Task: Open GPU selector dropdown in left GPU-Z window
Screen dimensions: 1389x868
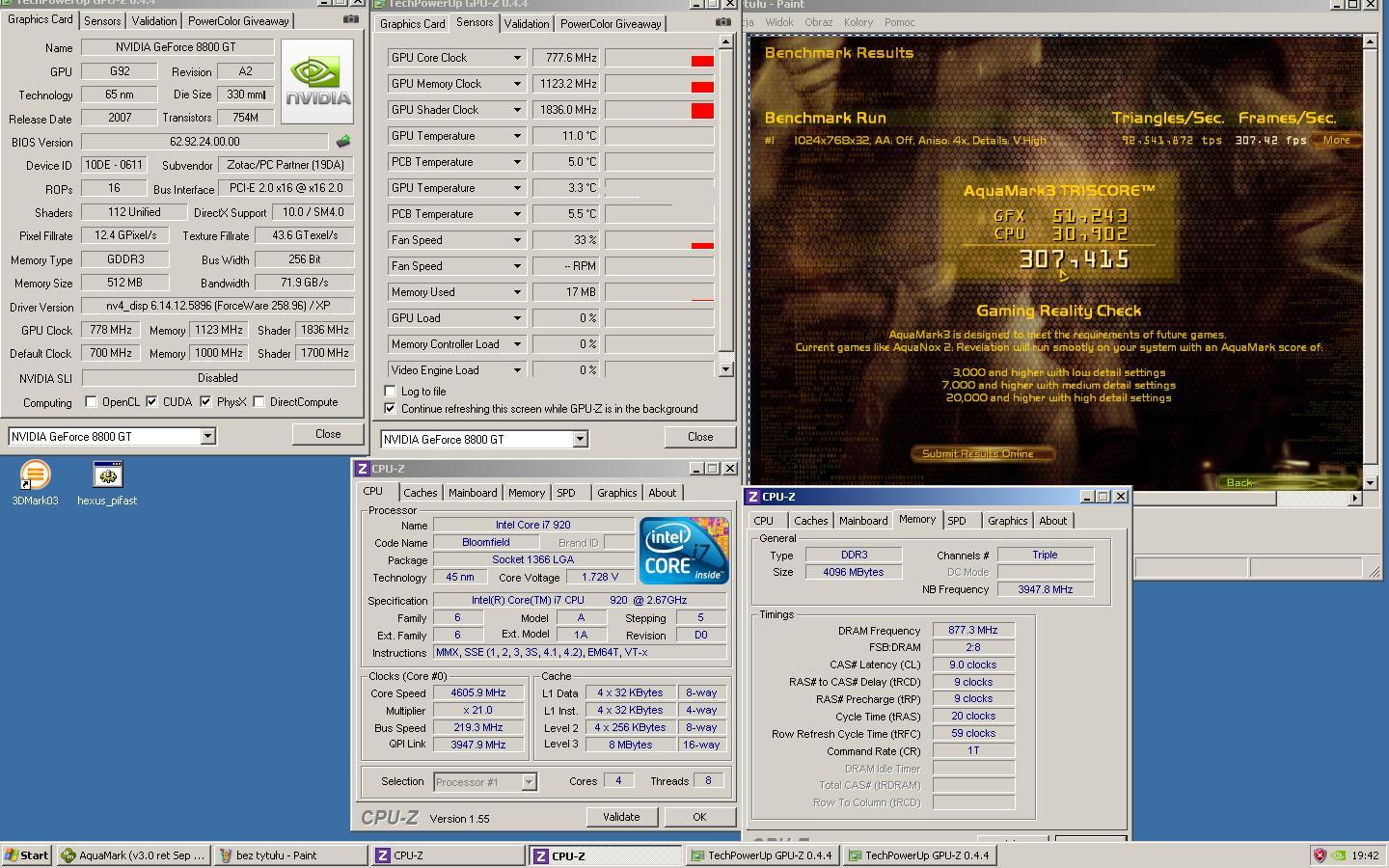Action: [207, 437]
